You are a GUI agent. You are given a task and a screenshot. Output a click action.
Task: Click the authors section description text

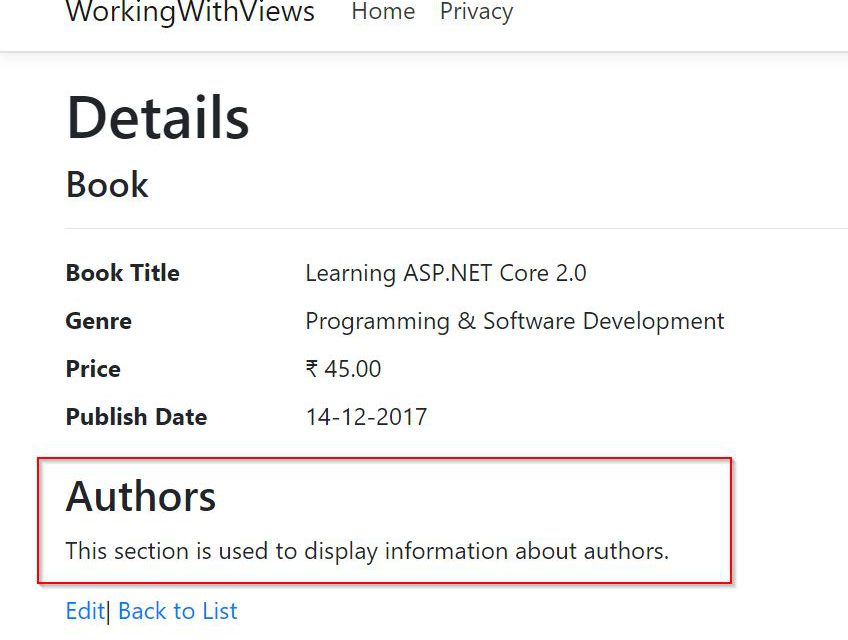click(x=367, y=551)
